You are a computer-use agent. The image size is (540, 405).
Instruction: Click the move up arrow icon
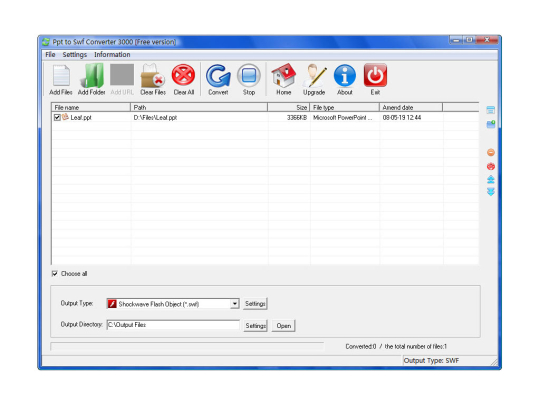click(491, 179)
